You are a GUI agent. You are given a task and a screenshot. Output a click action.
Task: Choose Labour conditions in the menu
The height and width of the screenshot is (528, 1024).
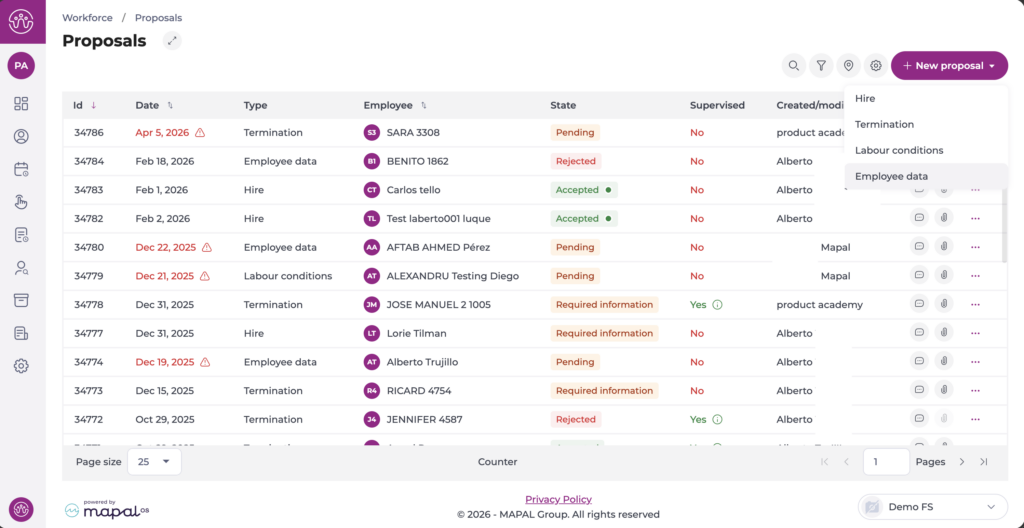click(x=898, y=150)
